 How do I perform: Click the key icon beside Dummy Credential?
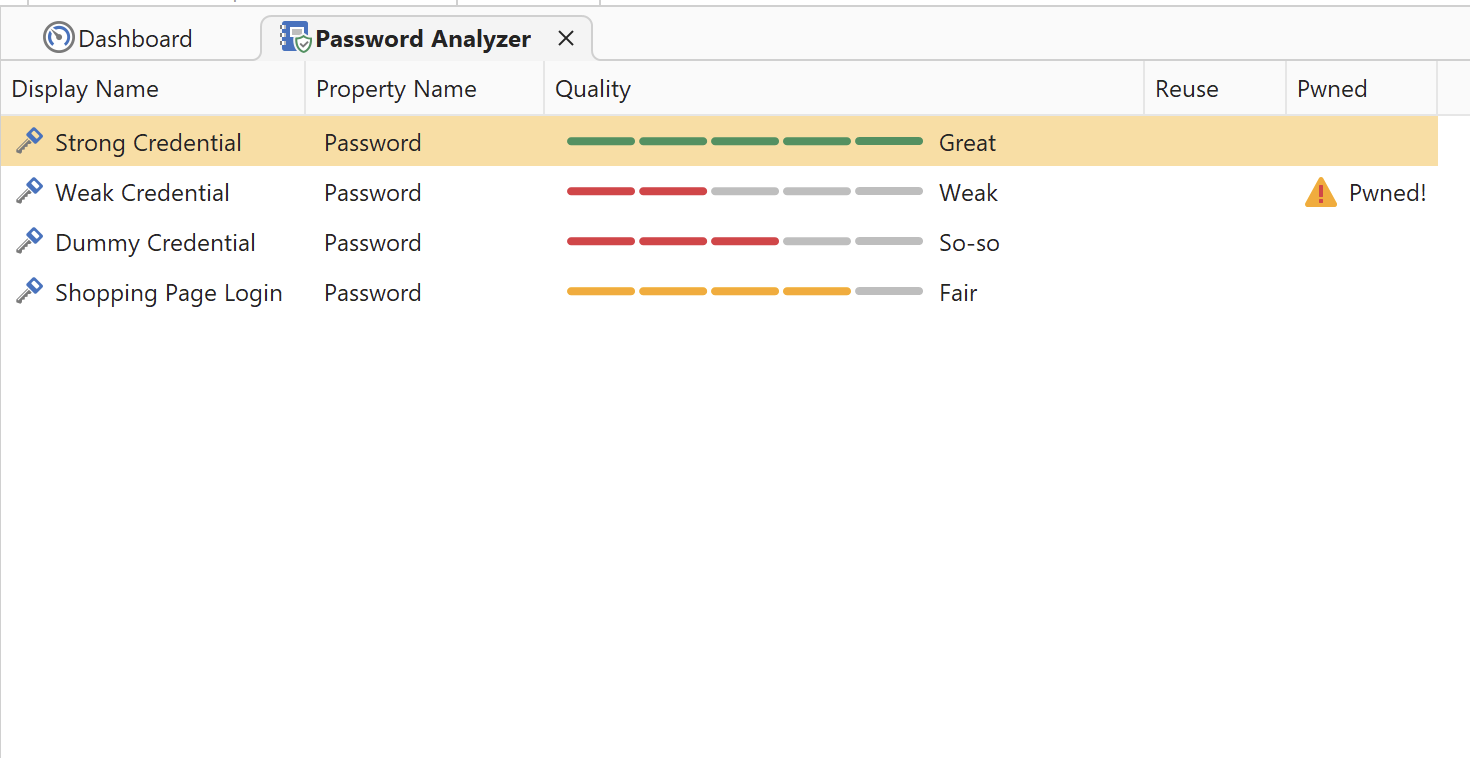(29, 241)
